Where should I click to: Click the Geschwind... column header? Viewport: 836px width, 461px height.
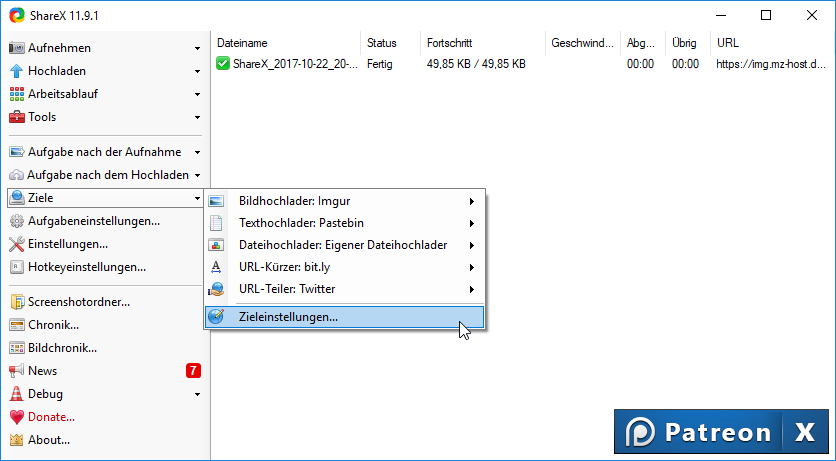click(x=583, y=43)
